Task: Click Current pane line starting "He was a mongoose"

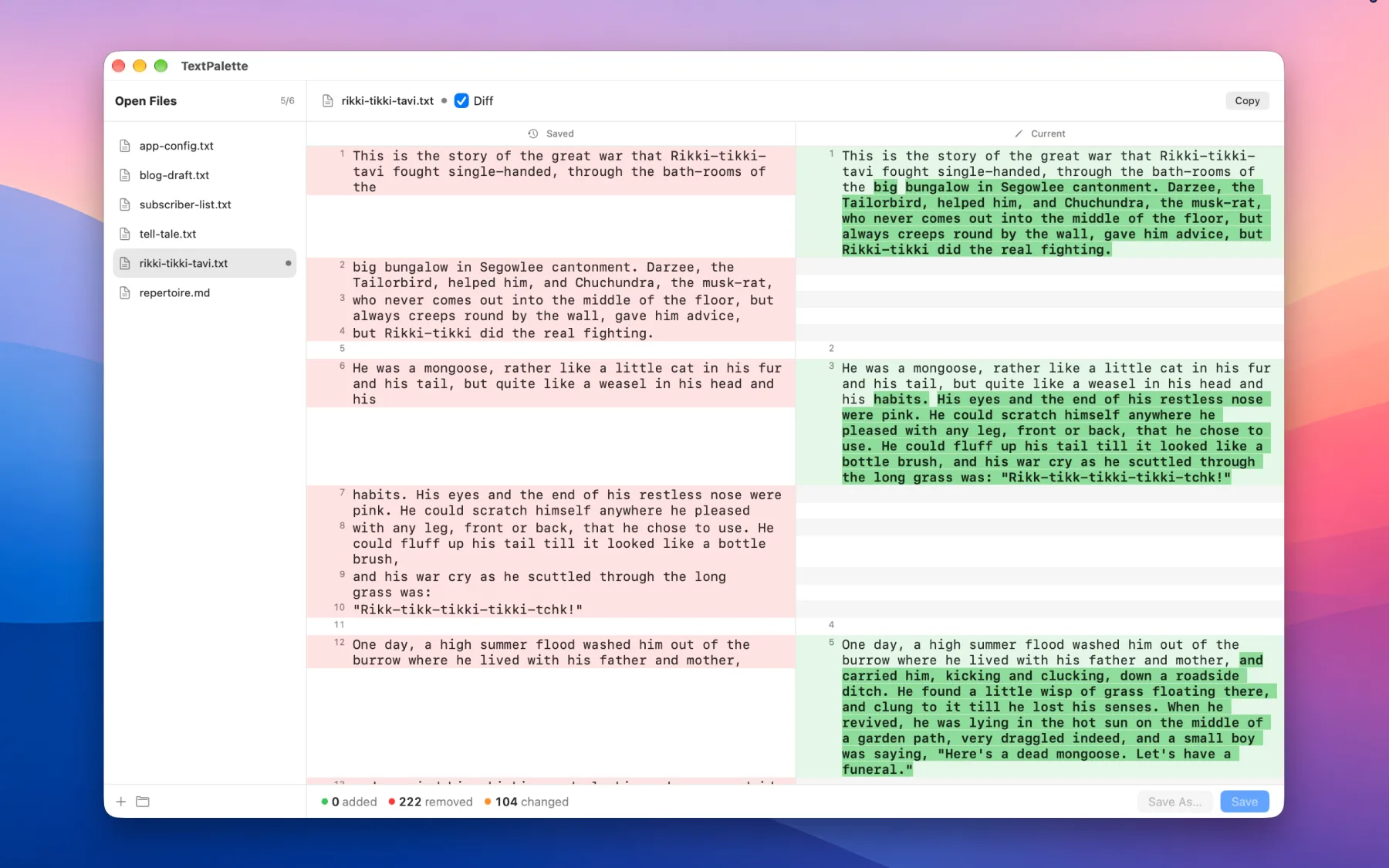Action: click(x=1039, y=422)
